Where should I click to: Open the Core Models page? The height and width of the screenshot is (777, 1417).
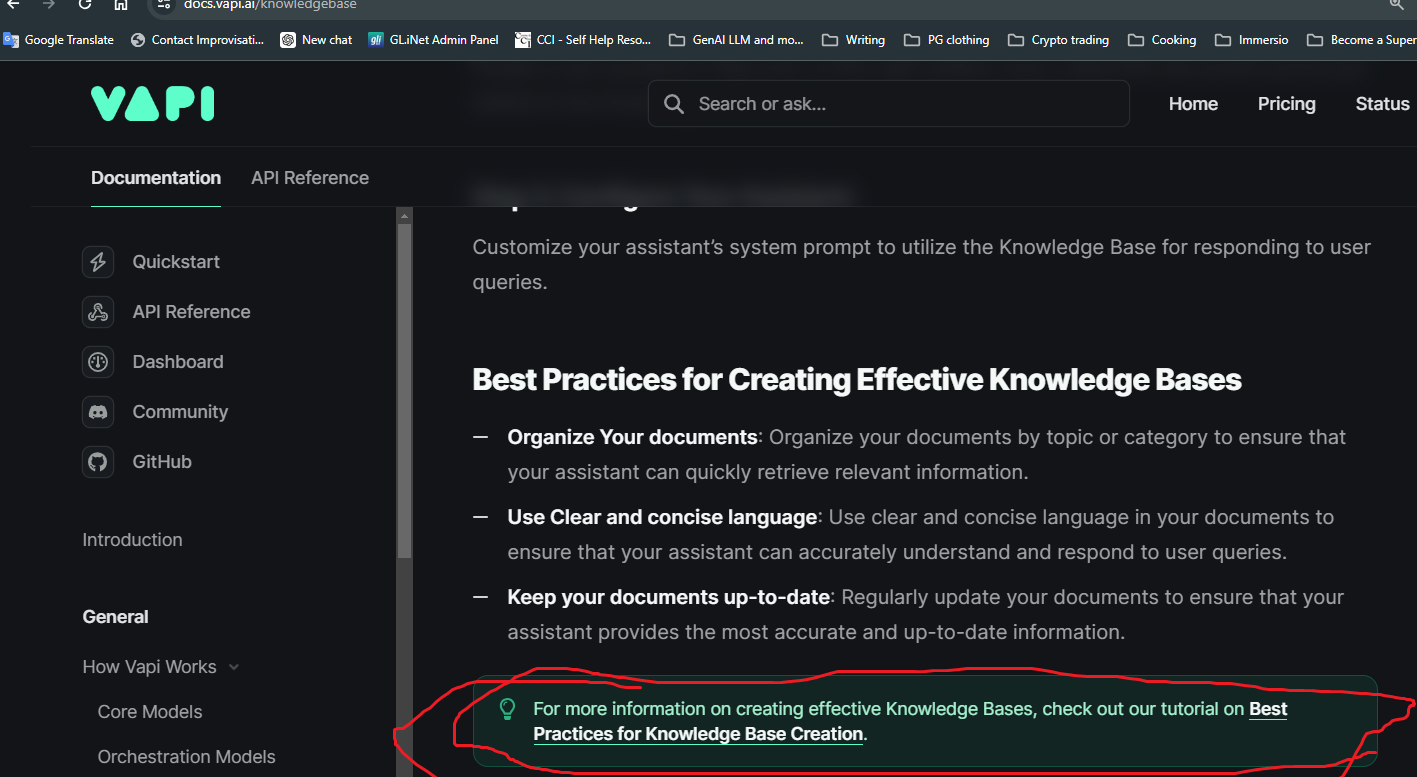pyautogui.click(x=150, y=712)
